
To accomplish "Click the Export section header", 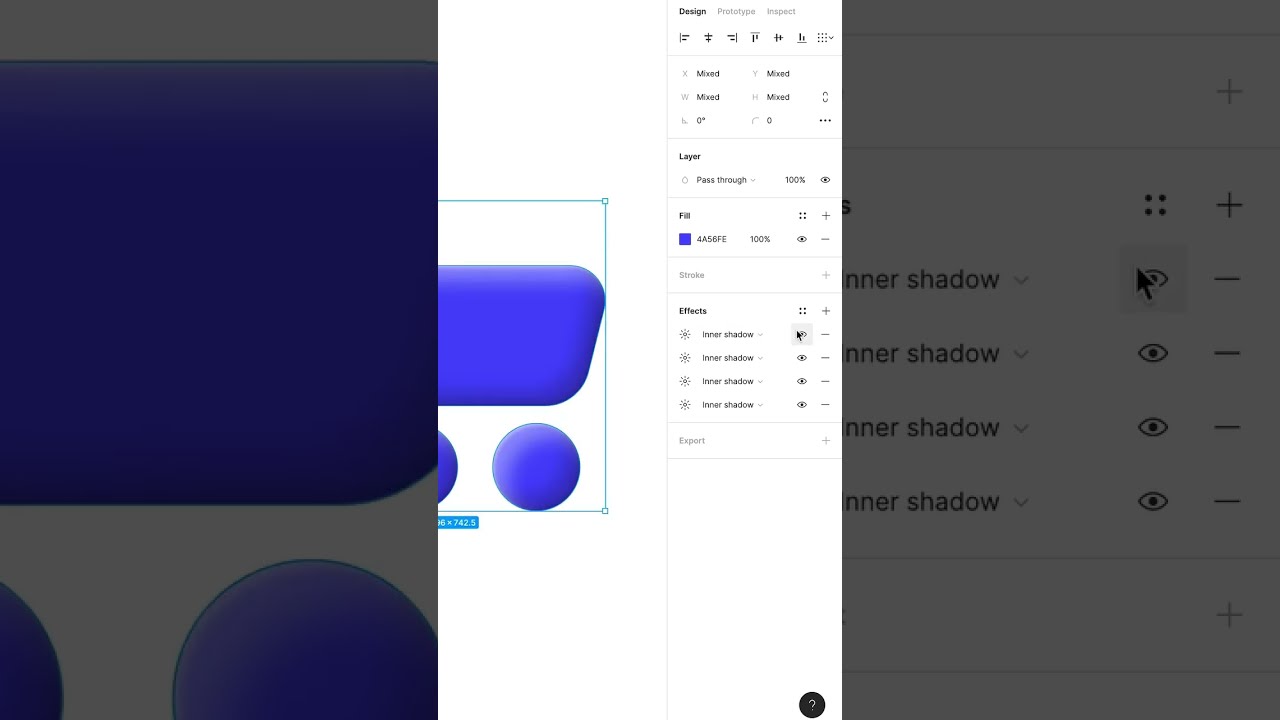I will pos(692,441).
